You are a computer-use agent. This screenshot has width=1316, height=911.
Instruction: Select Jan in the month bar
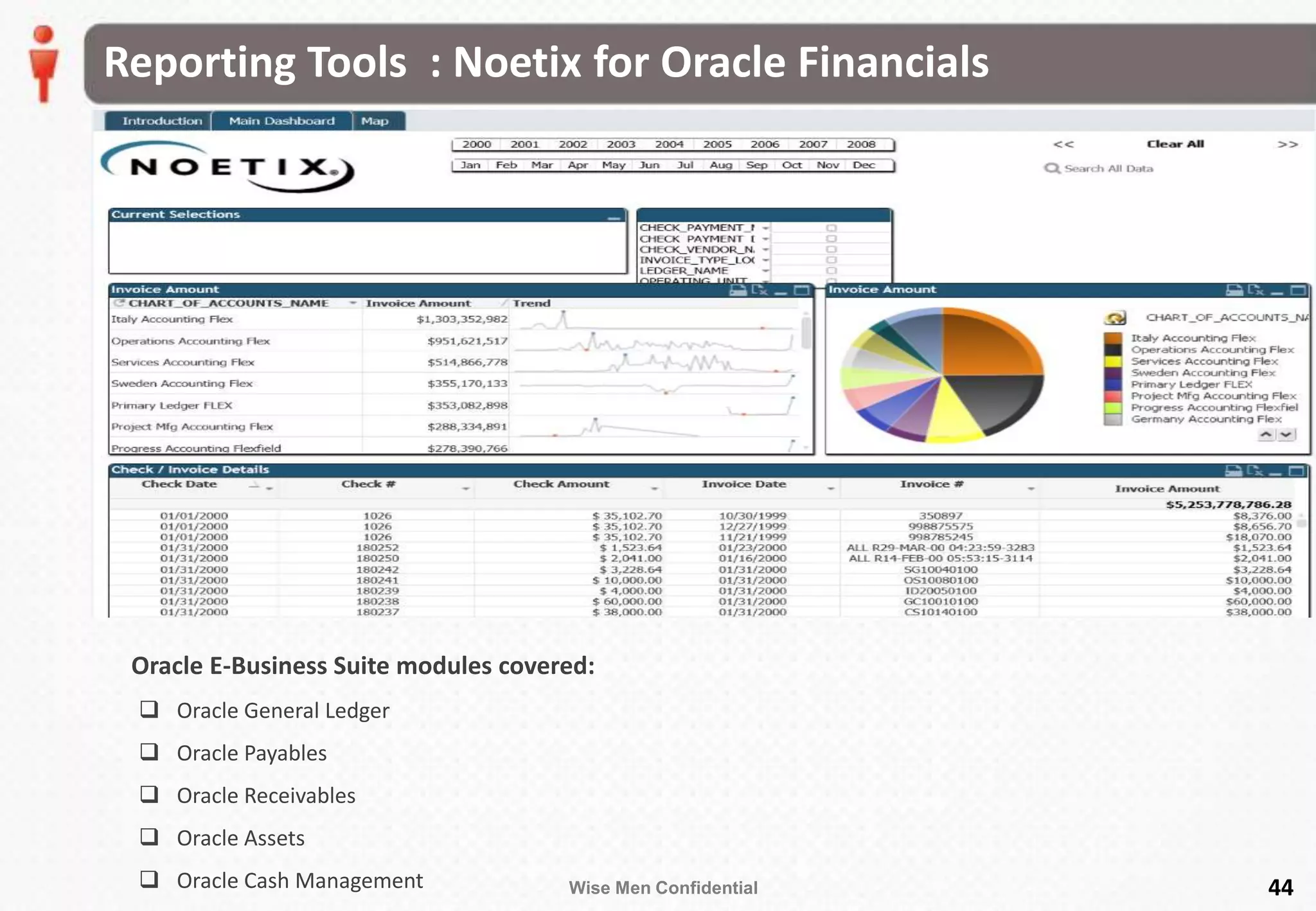point(470,165)
